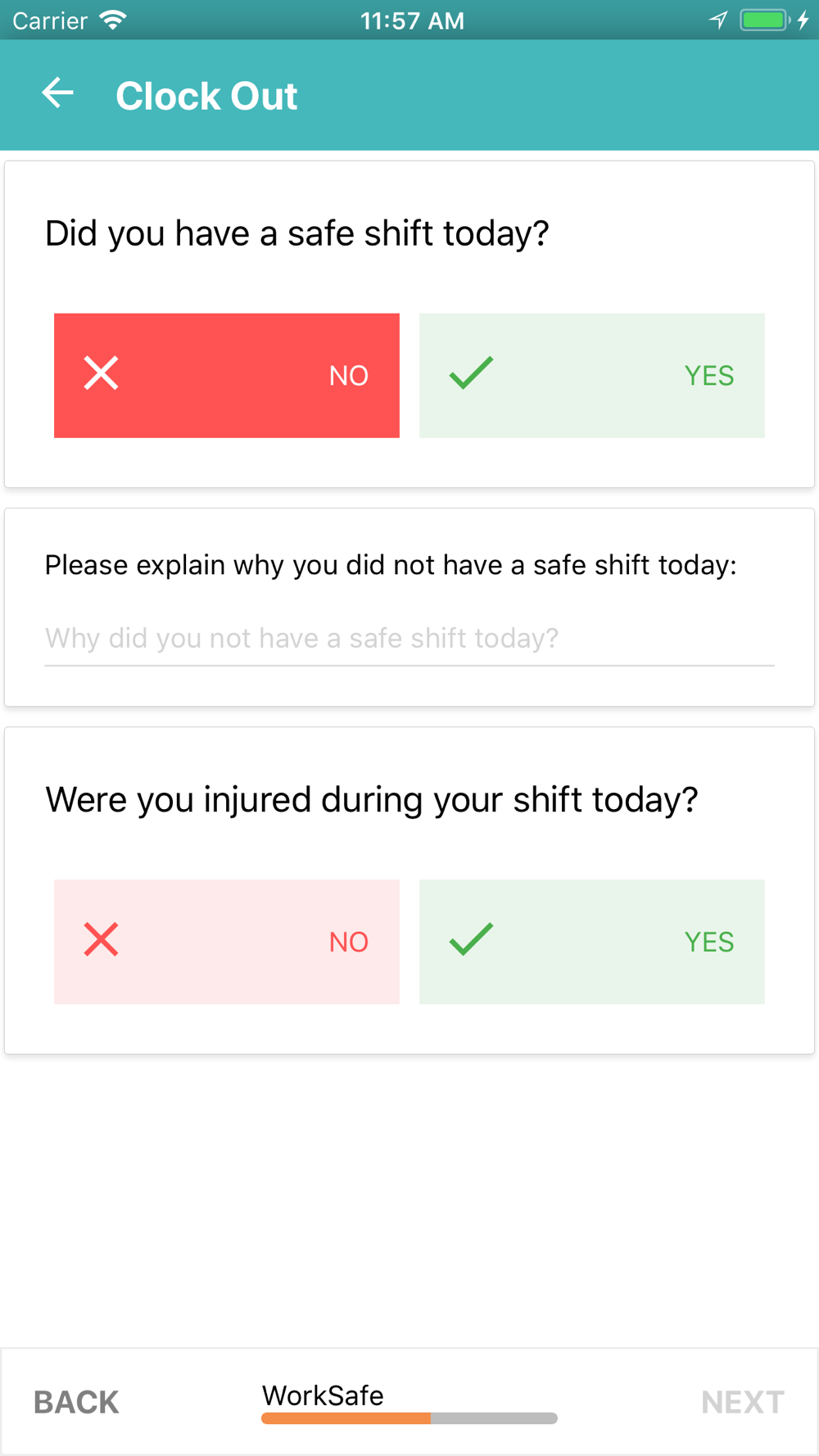Tap the WorkSafe label above progress bar
The image size is (819, 1456).
[x=323, y=1395]
